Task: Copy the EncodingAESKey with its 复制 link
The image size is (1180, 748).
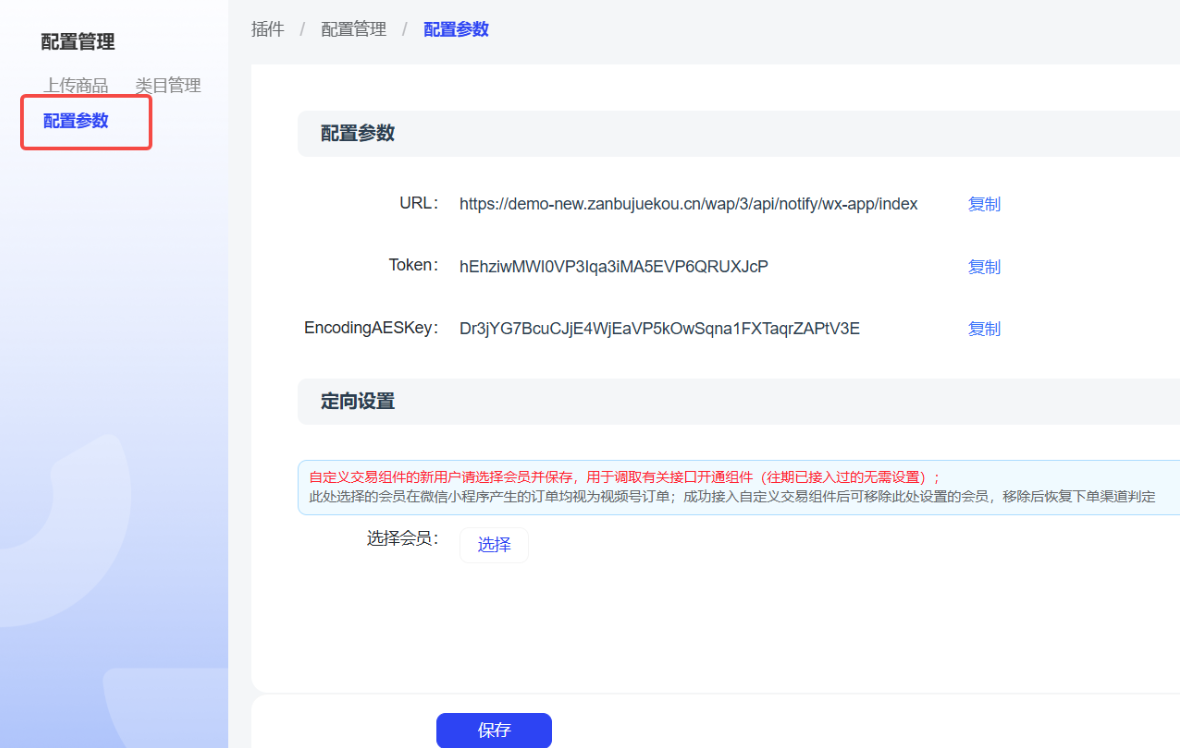Action: coord(984,329)
